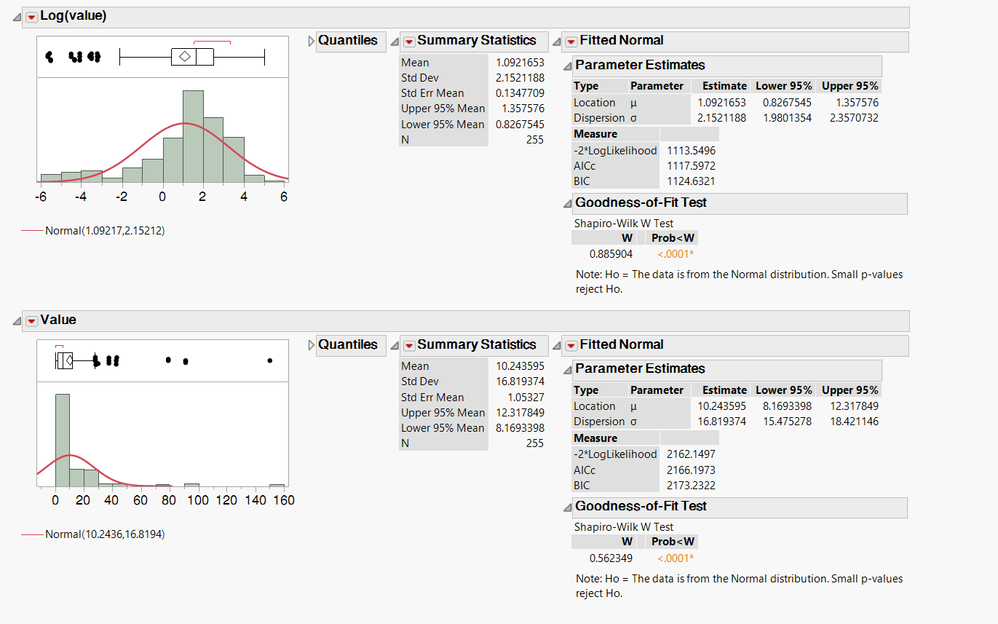This screenshot has width=998, height=624.
Task: Open the Value red triangle menu
Action: click(x=31, y=321)
